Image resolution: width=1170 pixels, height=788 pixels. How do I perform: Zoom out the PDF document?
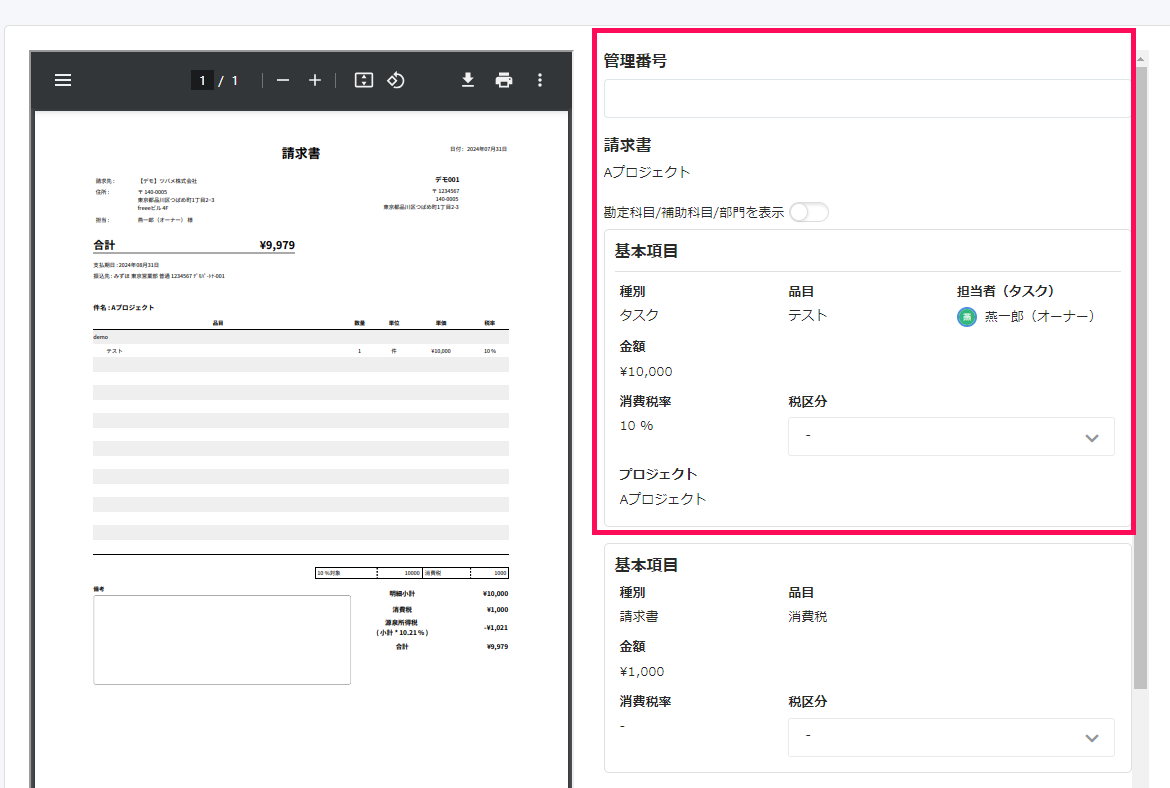coord(283,80)
